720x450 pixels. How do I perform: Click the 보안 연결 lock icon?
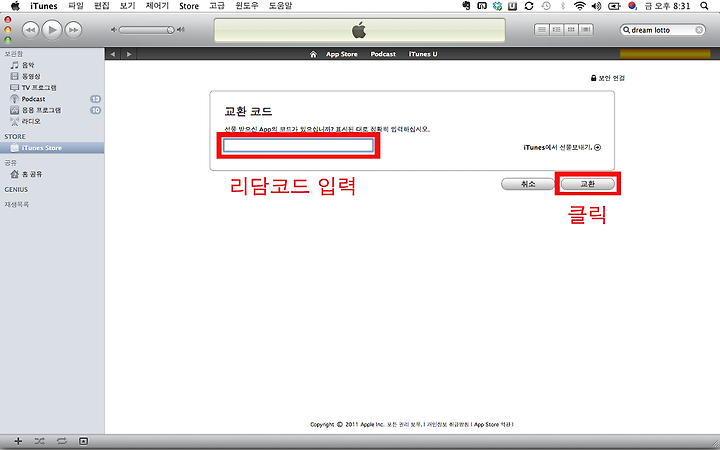[x=593, y=79]
